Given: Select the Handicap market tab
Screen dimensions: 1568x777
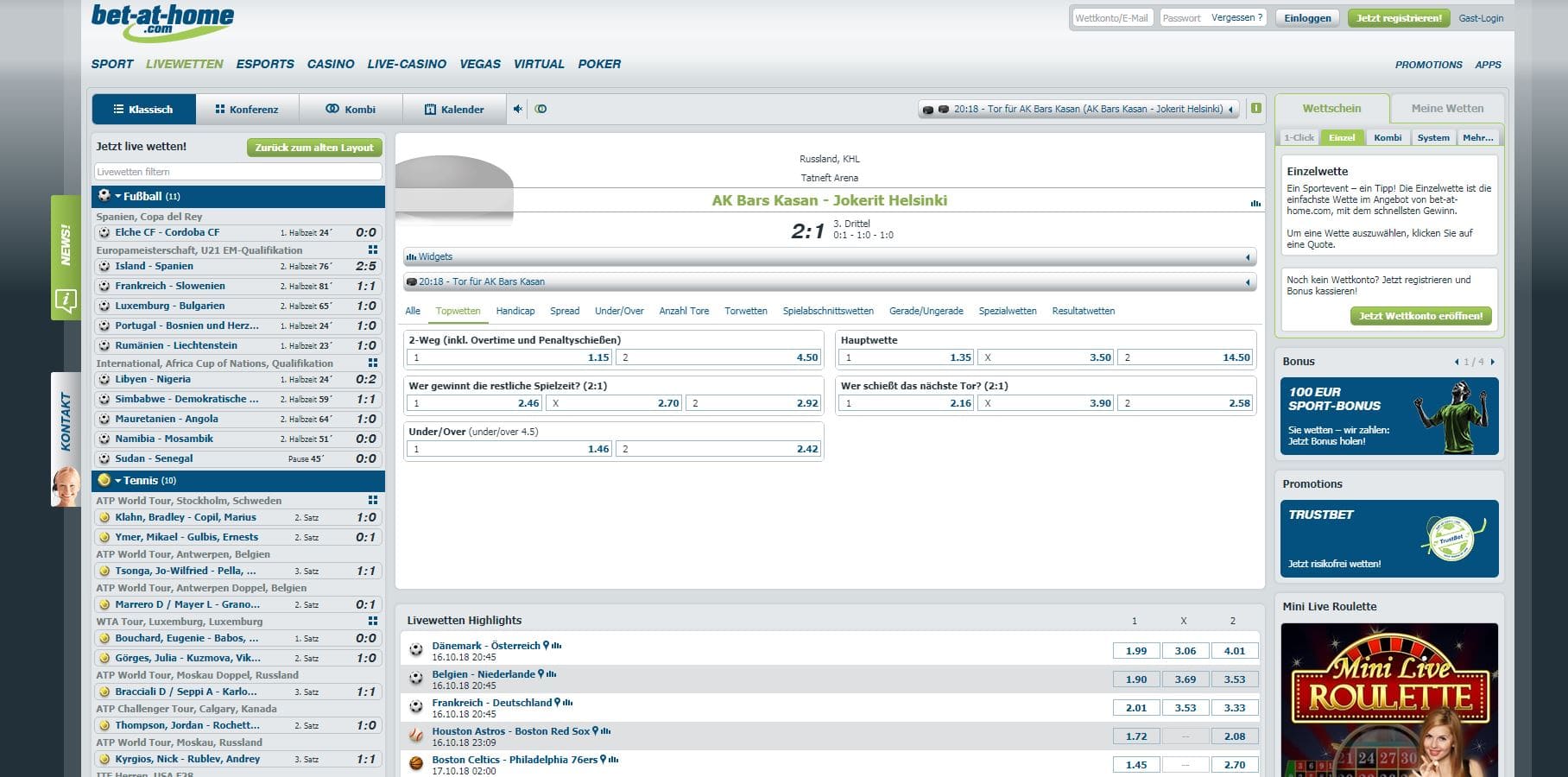Looking at the screenshot, I should pos(515,311).
